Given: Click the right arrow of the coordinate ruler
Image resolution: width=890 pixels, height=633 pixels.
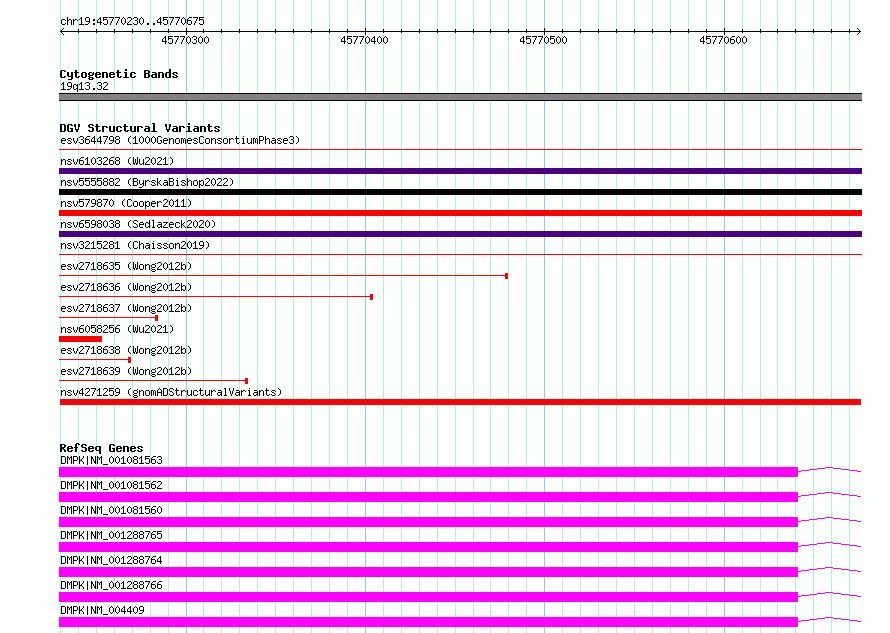Looking at the screenshot, I should [859, 31].
